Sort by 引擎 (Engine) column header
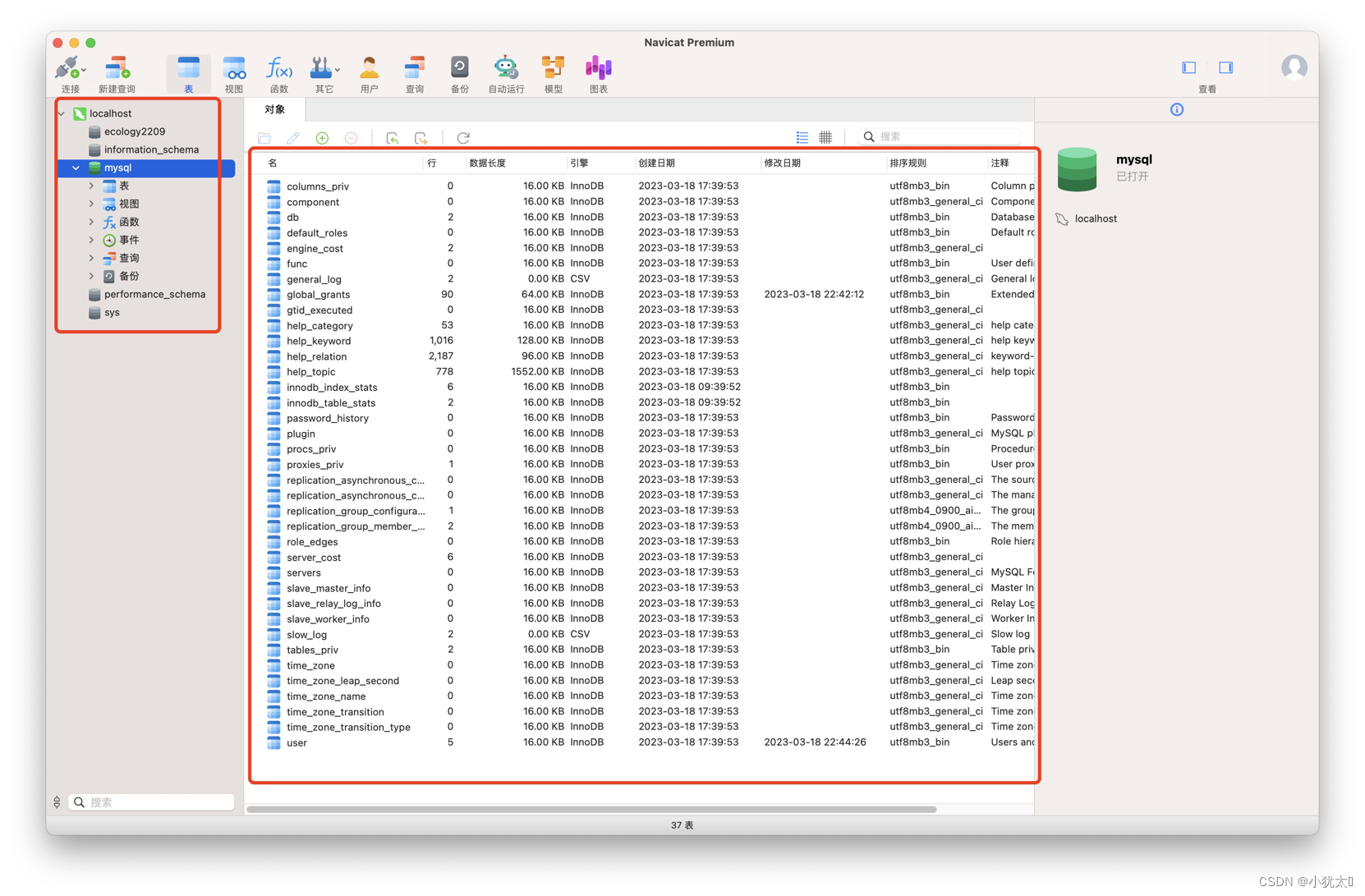The image size is (1365, 896). pos(600,163)
